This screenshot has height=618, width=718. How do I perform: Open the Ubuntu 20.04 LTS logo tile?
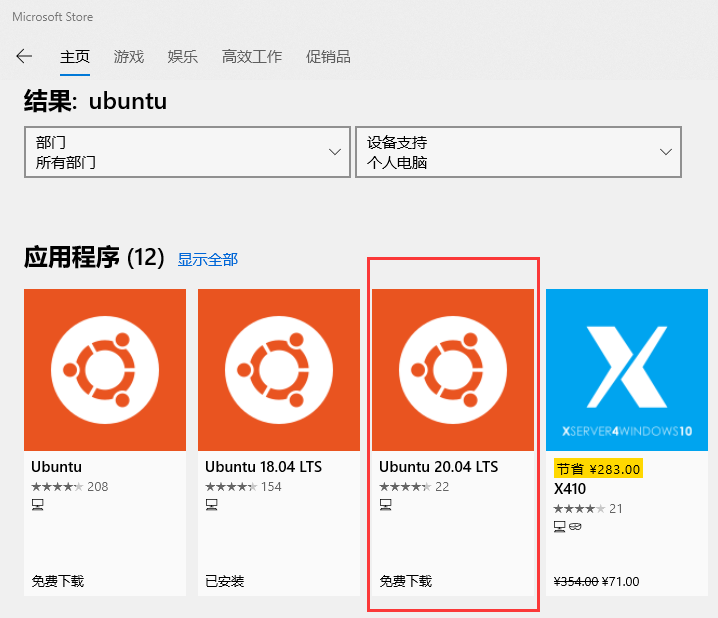[x=453, y=369]
